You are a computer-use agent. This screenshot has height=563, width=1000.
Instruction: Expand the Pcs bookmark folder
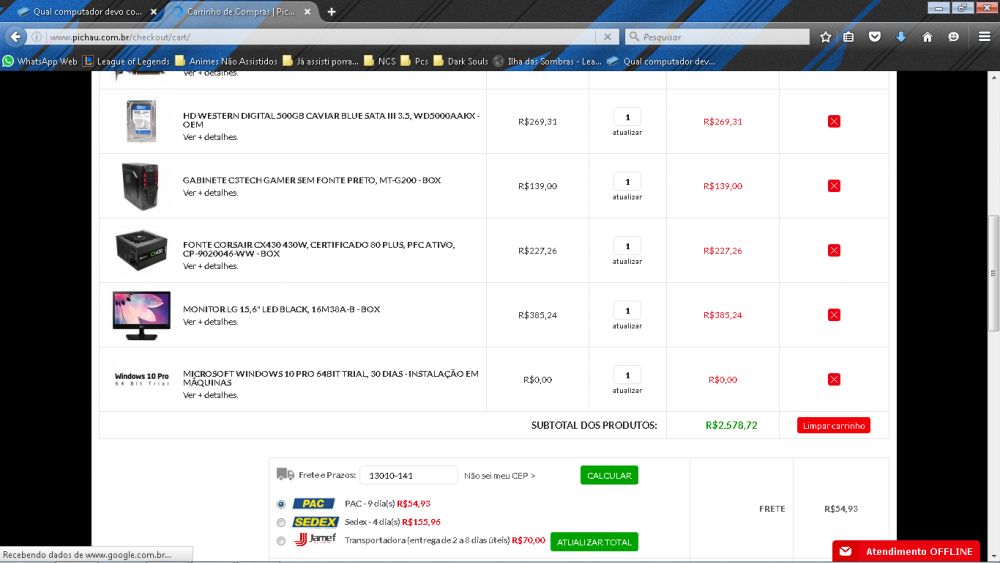click(x=415, y=61)
